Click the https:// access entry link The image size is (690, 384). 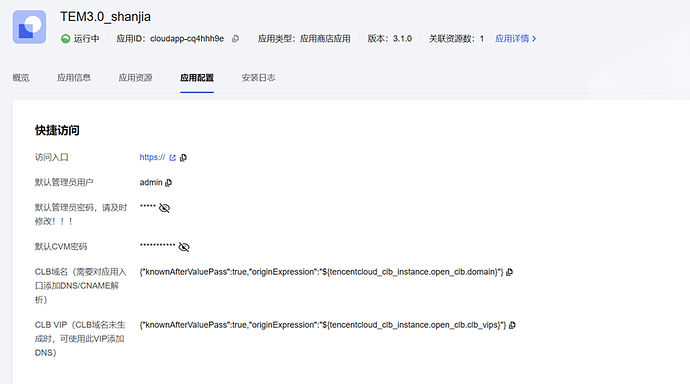pos(152,157)
